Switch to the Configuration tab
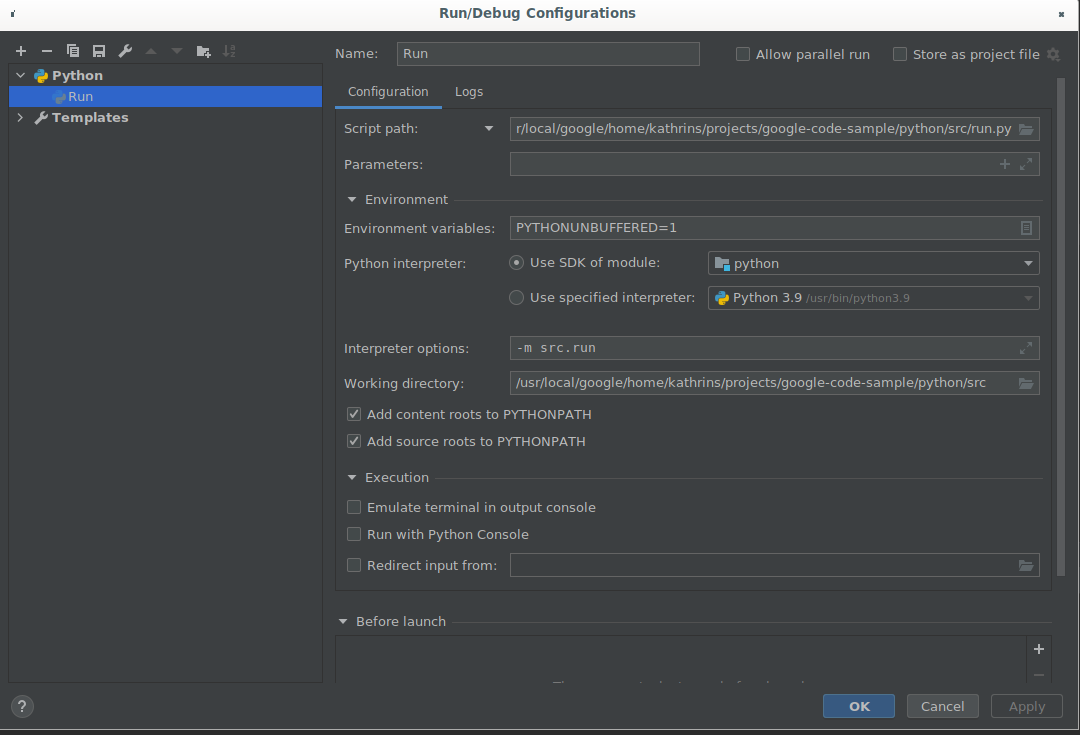1080x735 pixels. [388, 92]
